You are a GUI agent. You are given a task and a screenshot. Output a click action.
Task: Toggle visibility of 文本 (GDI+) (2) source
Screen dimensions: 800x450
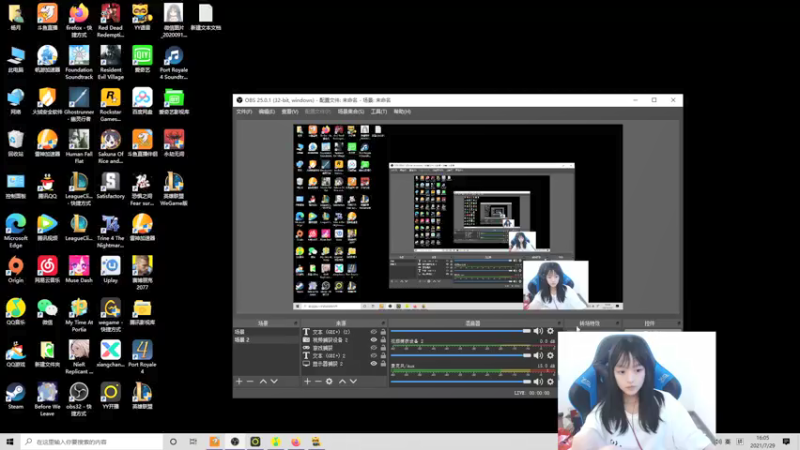[373, 332]
